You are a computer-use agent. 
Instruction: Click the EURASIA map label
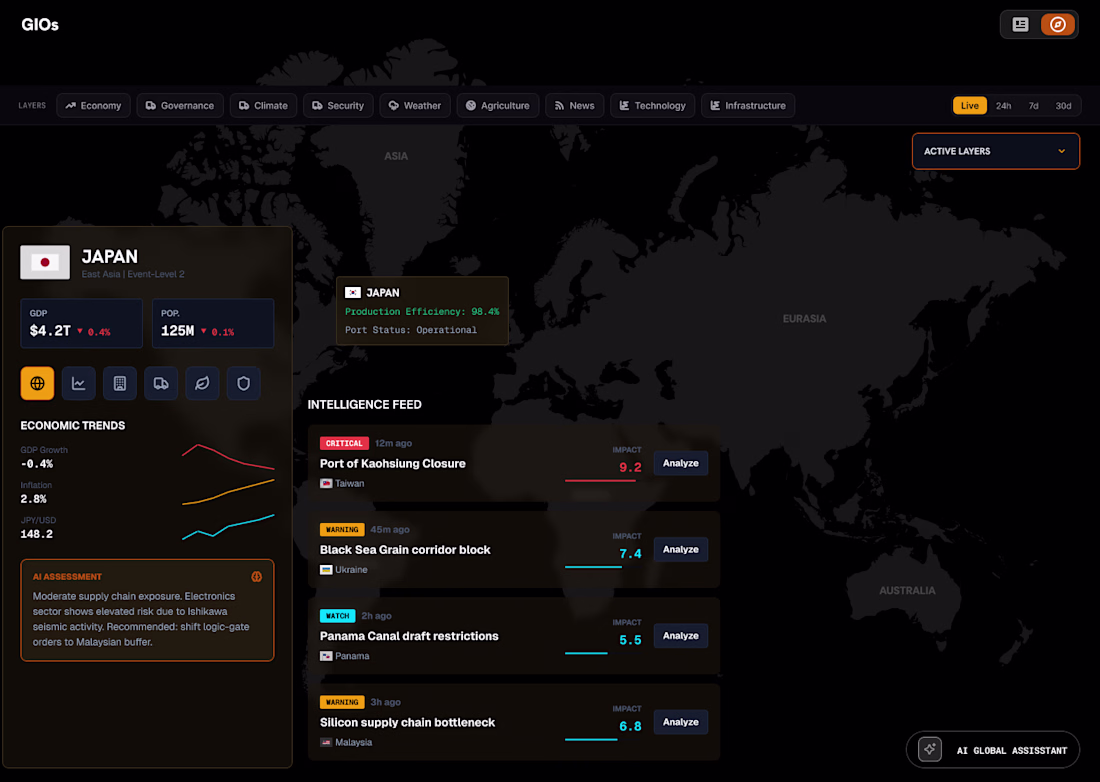805,318
